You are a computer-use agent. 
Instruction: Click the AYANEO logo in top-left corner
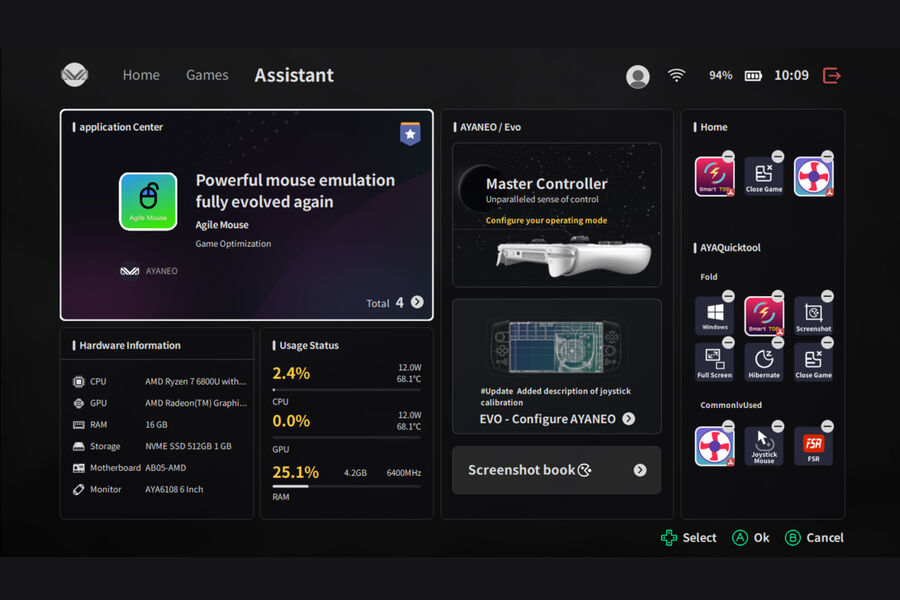[x=75, y=75]
